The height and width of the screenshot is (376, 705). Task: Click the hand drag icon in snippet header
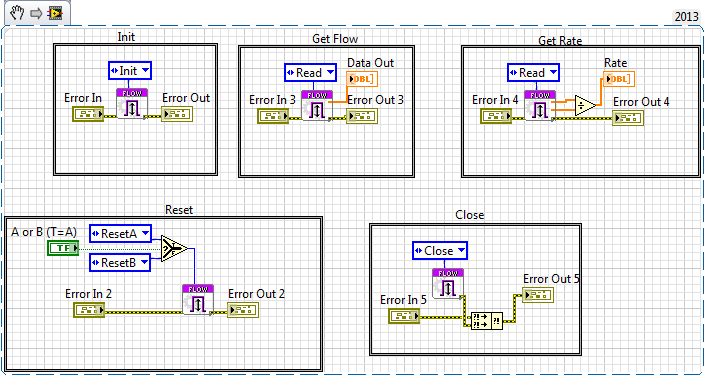[x=16, y=13]
